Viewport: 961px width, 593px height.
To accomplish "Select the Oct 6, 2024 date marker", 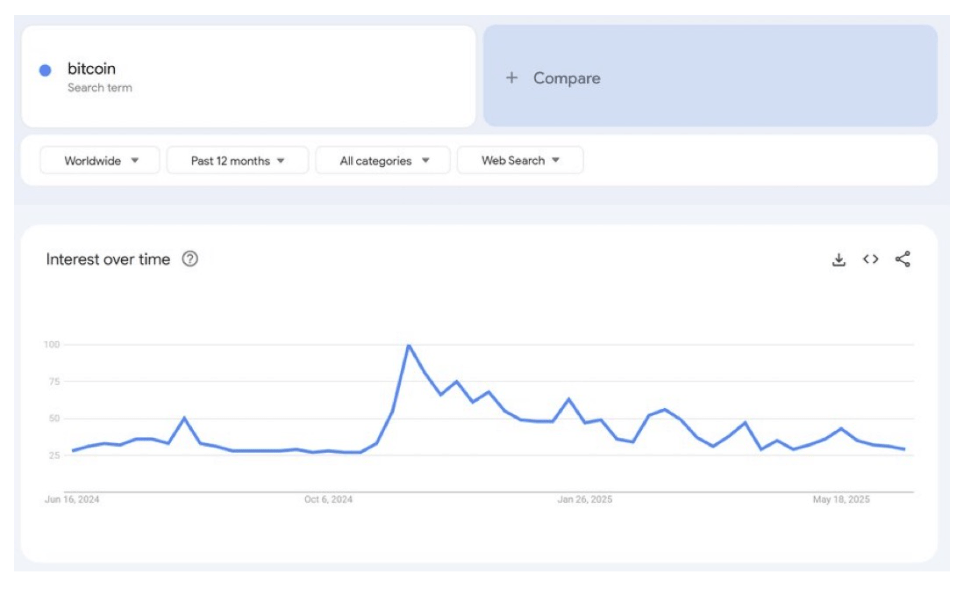I will 329,500.
